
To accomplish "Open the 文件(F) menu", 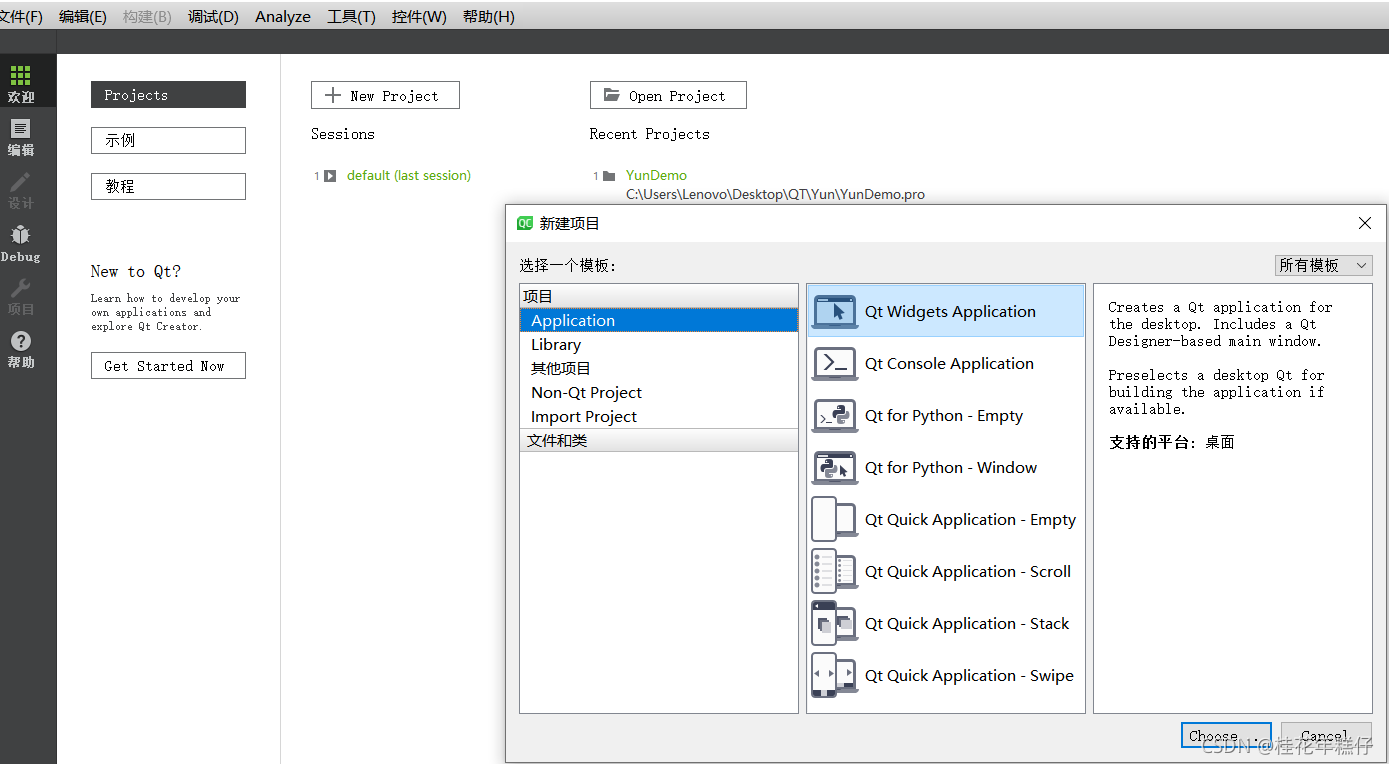I will (x=21, y=17).
